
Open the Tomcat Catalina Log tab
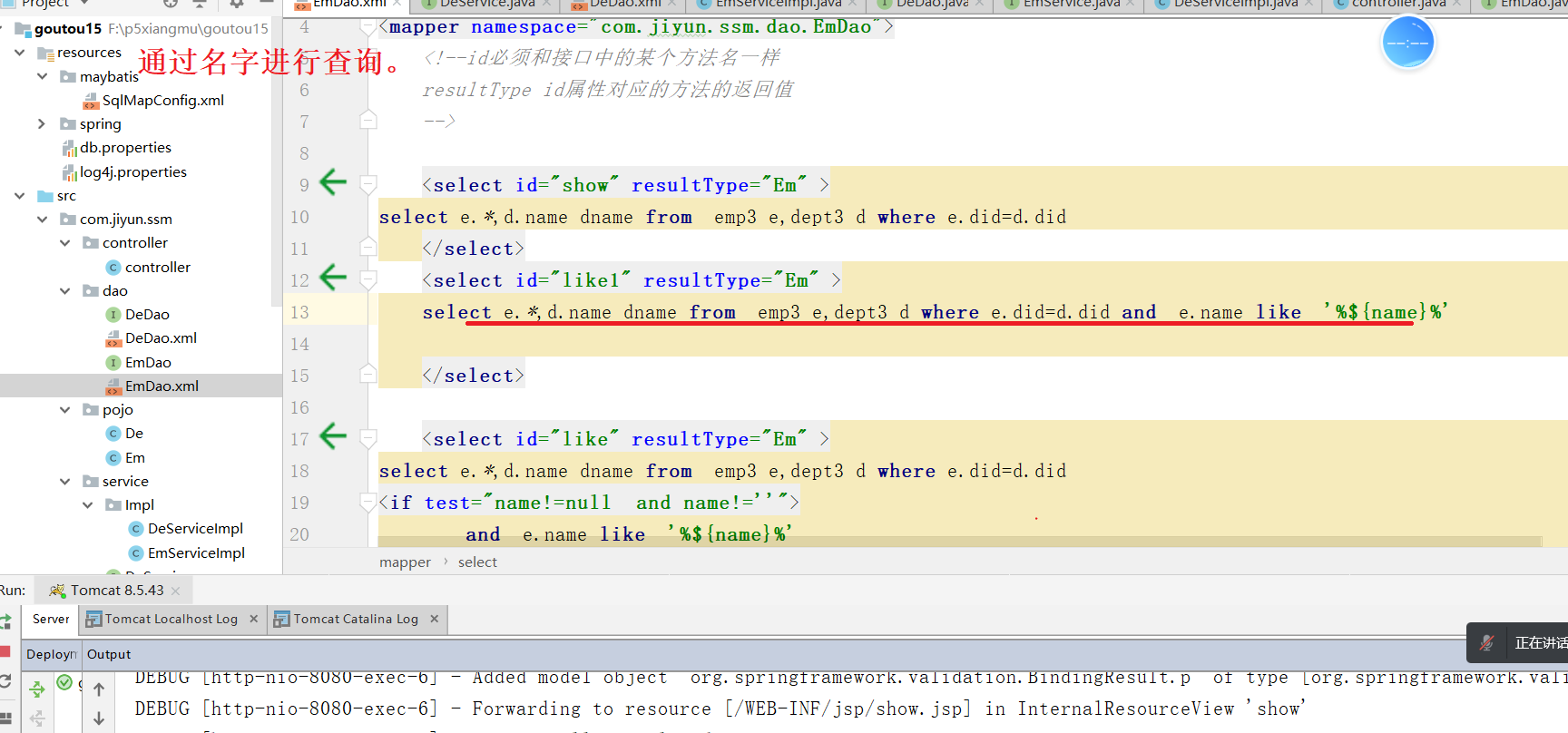(x=356, y=619)
